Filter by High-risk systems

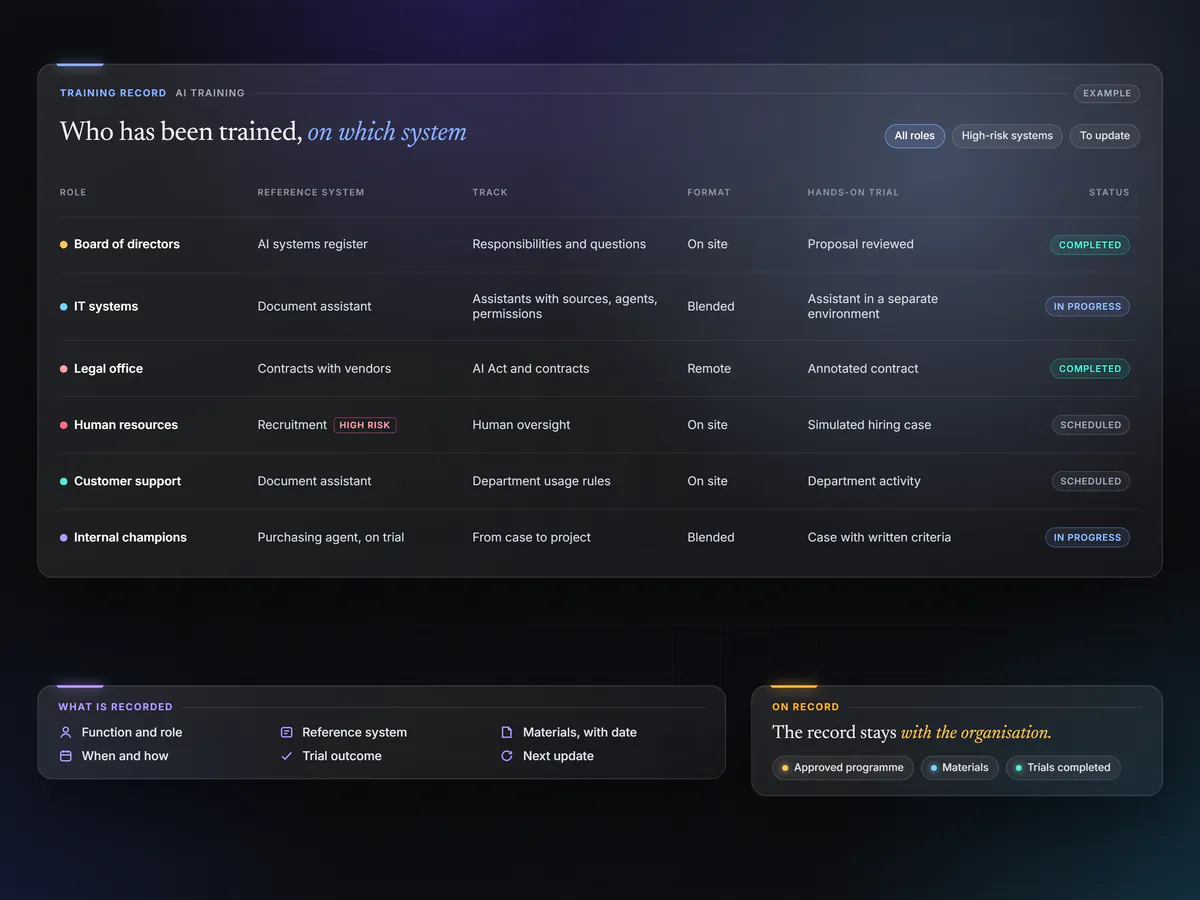click(x=1007, y=136)
